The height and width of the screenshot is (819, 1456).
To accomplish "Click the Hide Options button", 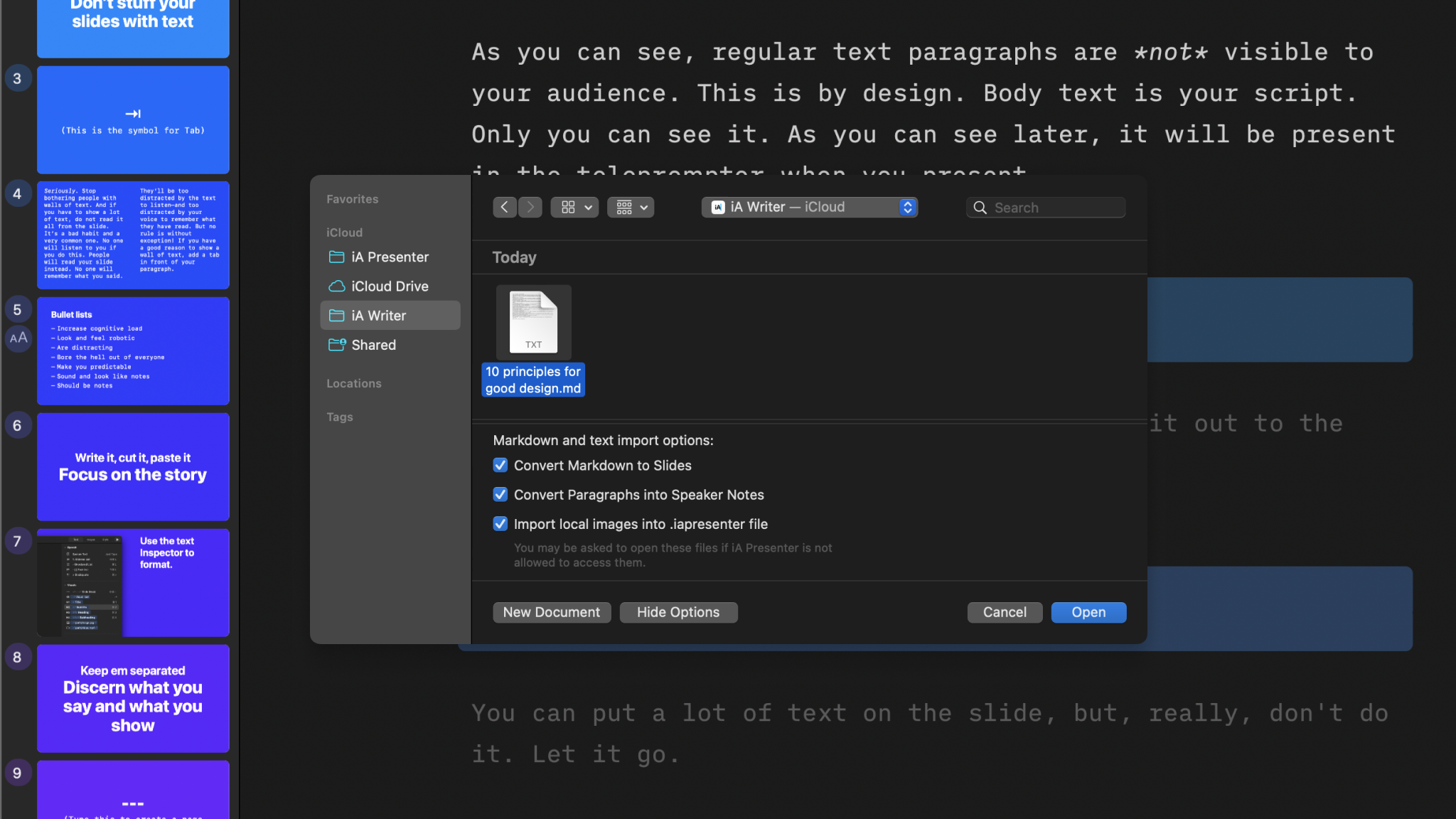I will 678,612.
